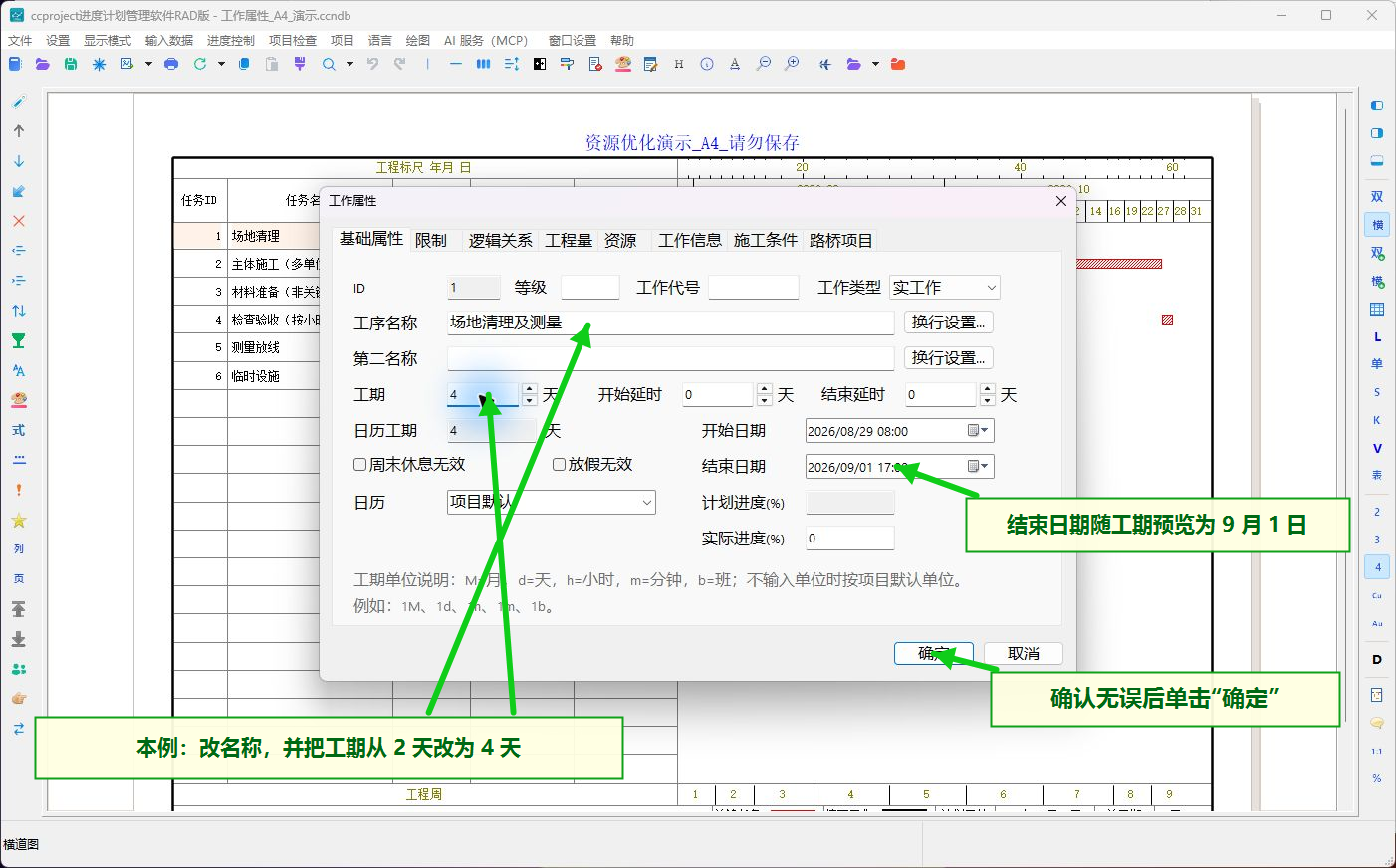Open the 进度控制 menu
This screenshot has height=868, width=1396.
pos(231,40)
